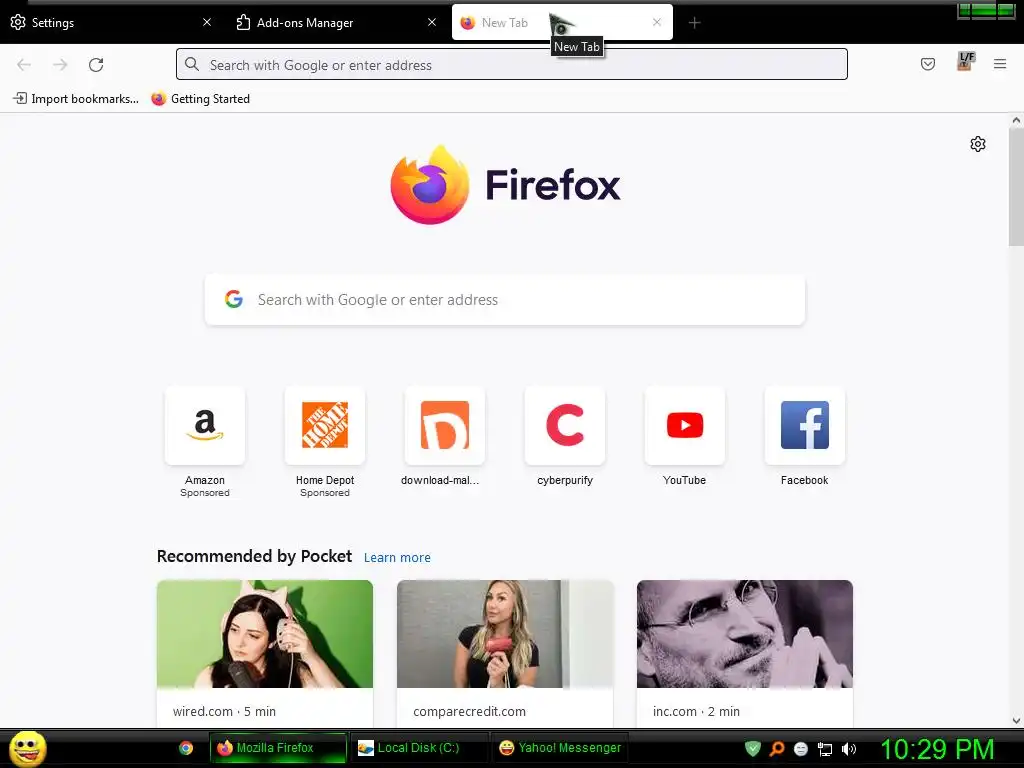The width and height of the screenshot is (1024, 768).
Task: Open the Firefox hamburger application menu
Action: pos(1000,64)
